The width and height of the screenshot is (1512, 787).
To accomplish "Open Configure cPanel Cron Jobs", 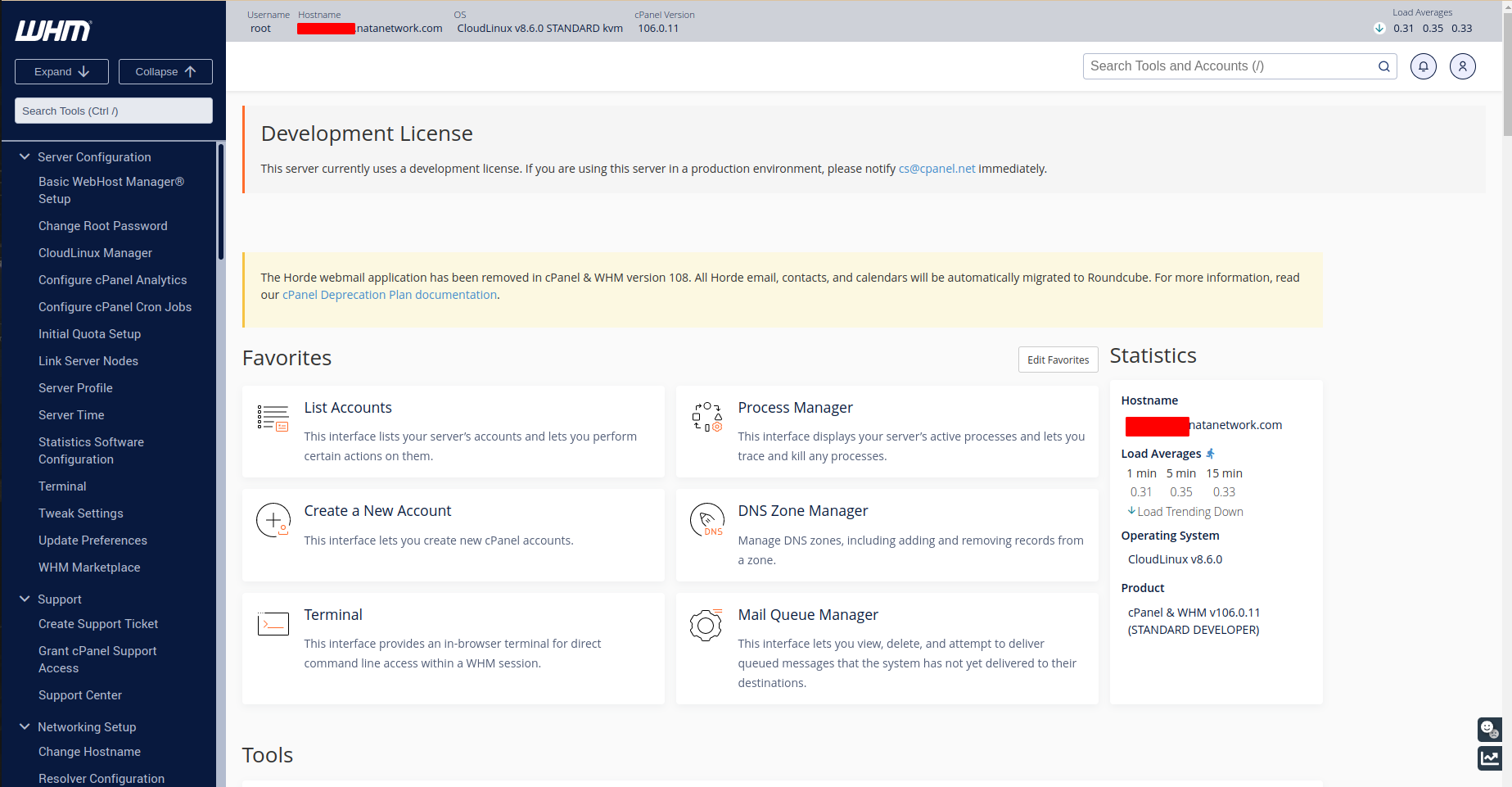I will (115, 307).
